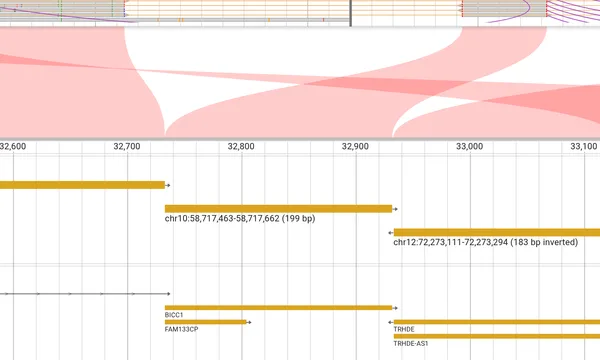Click the BICC1 gene label
Screen dimensions: 600x360
[x=174, y=315]
